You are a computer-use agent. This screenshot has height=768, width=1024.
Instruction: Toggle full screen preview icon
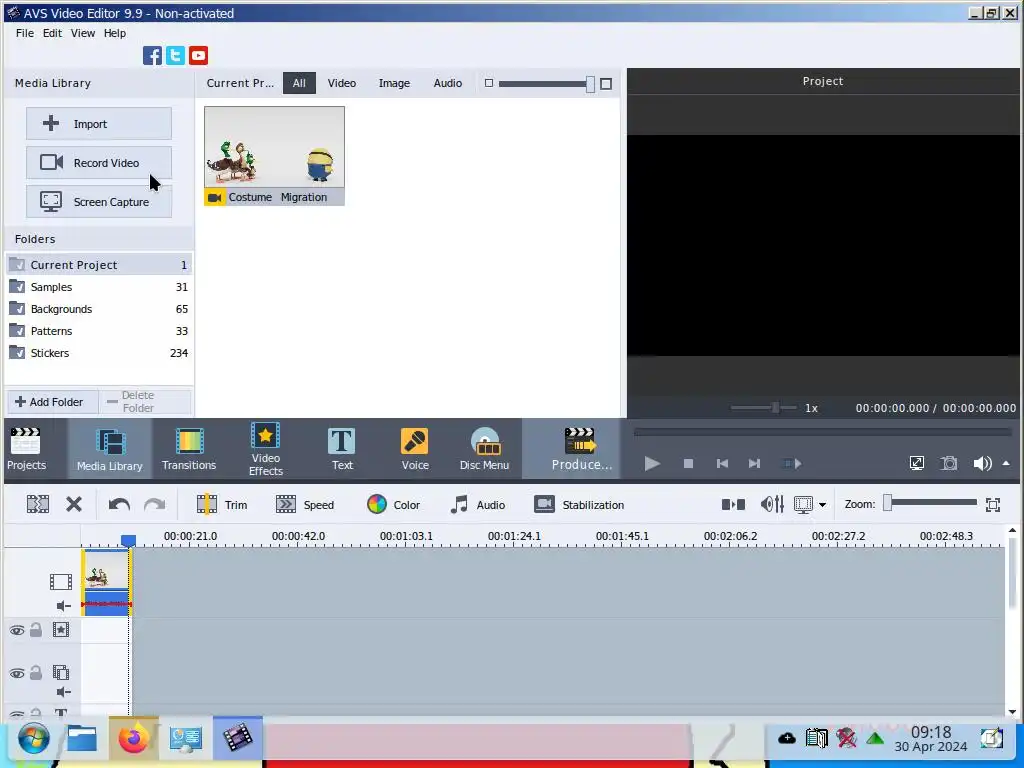[x=917, y=464]
